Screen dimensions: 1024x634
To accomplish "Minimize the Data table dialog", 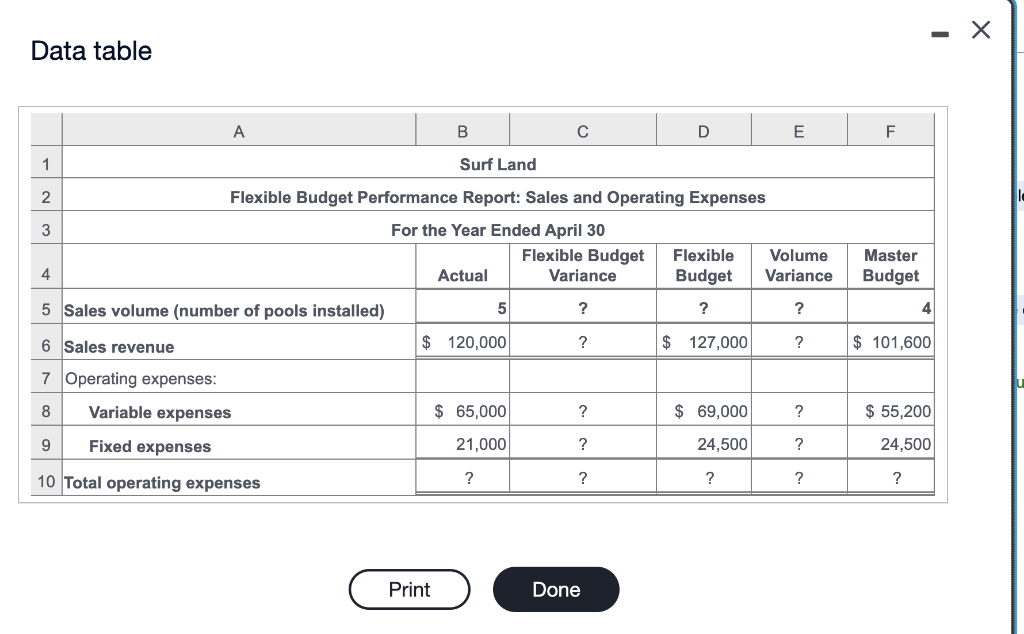I will 938,32.
